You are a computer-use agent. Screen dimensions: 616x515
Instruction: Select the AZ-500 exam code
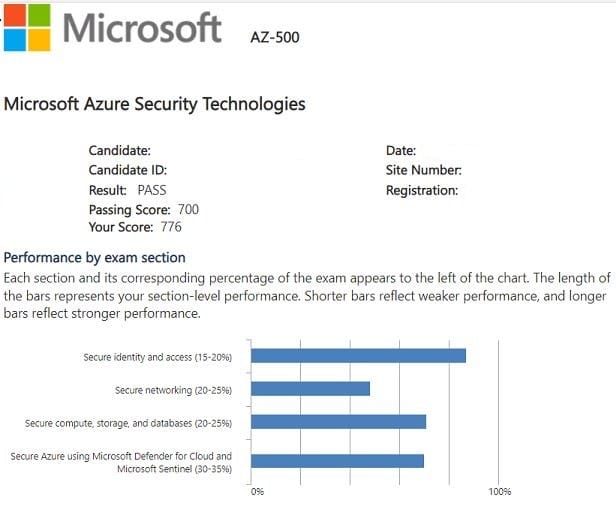pos(274,38)
